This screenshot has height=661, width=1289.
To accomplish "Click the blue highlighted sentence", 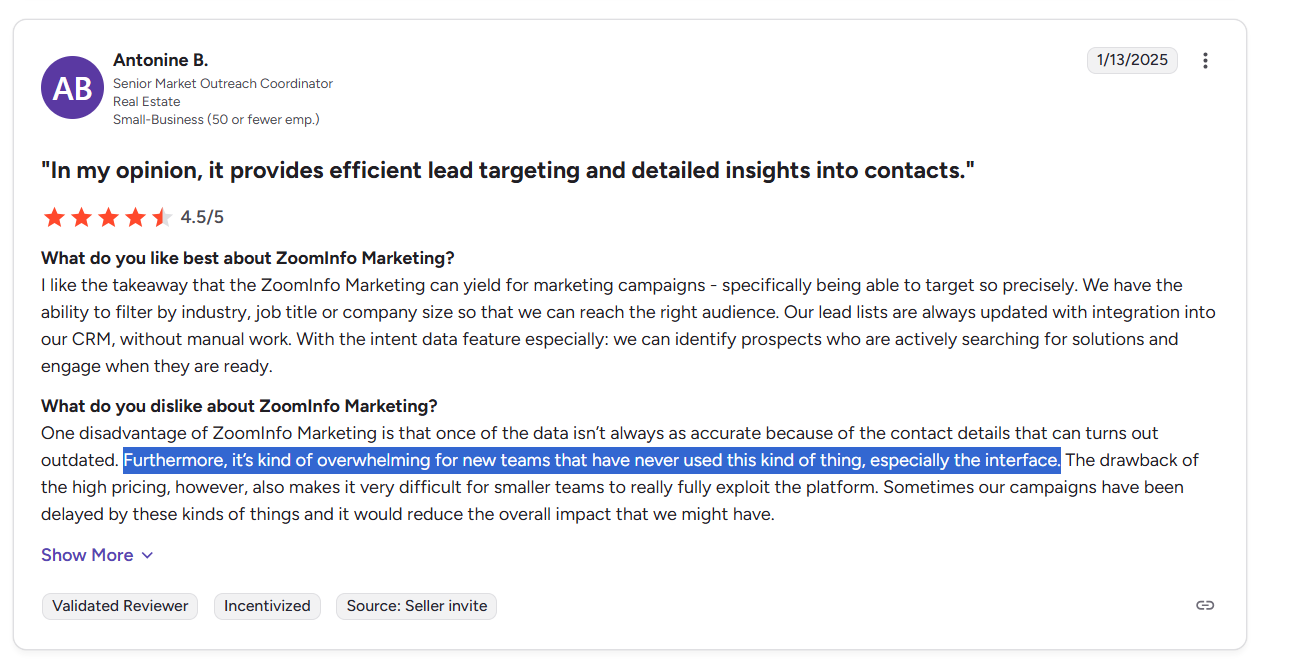I will 592,461.
